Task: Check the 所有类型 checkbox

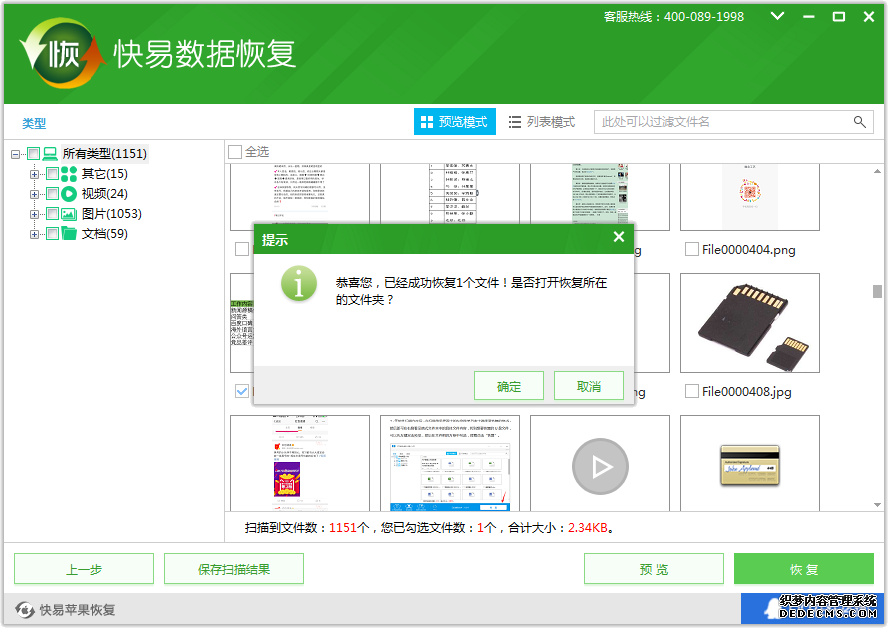Action: point(33,153)
